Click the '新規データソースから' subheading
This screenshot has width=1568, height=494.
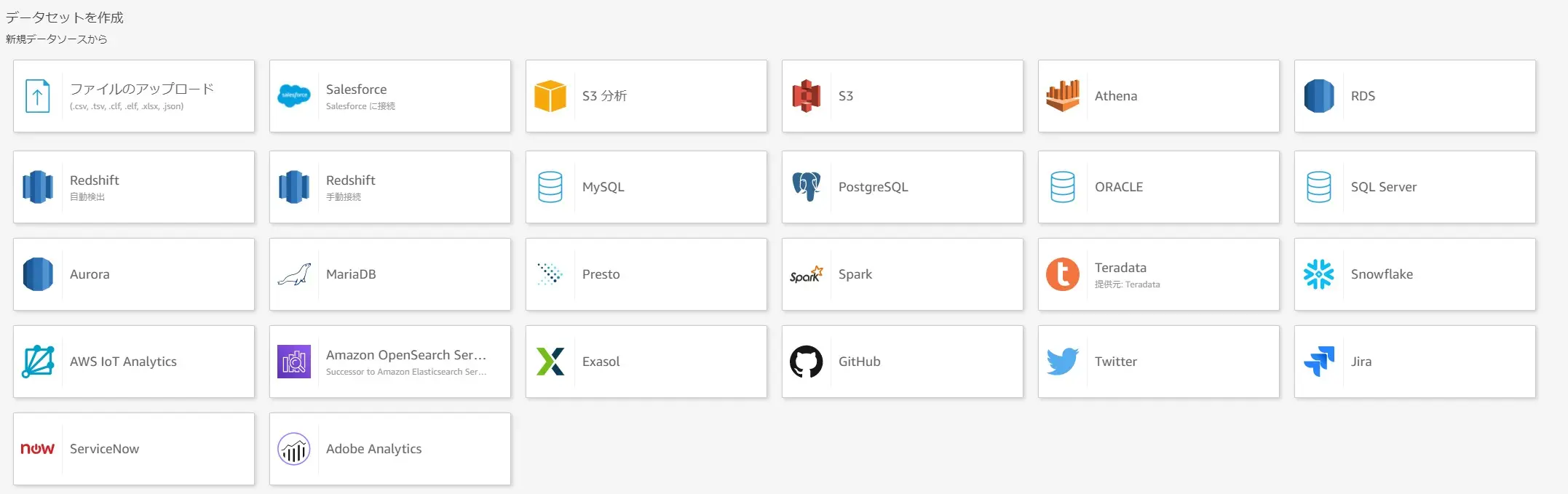[x=57, y=39]
